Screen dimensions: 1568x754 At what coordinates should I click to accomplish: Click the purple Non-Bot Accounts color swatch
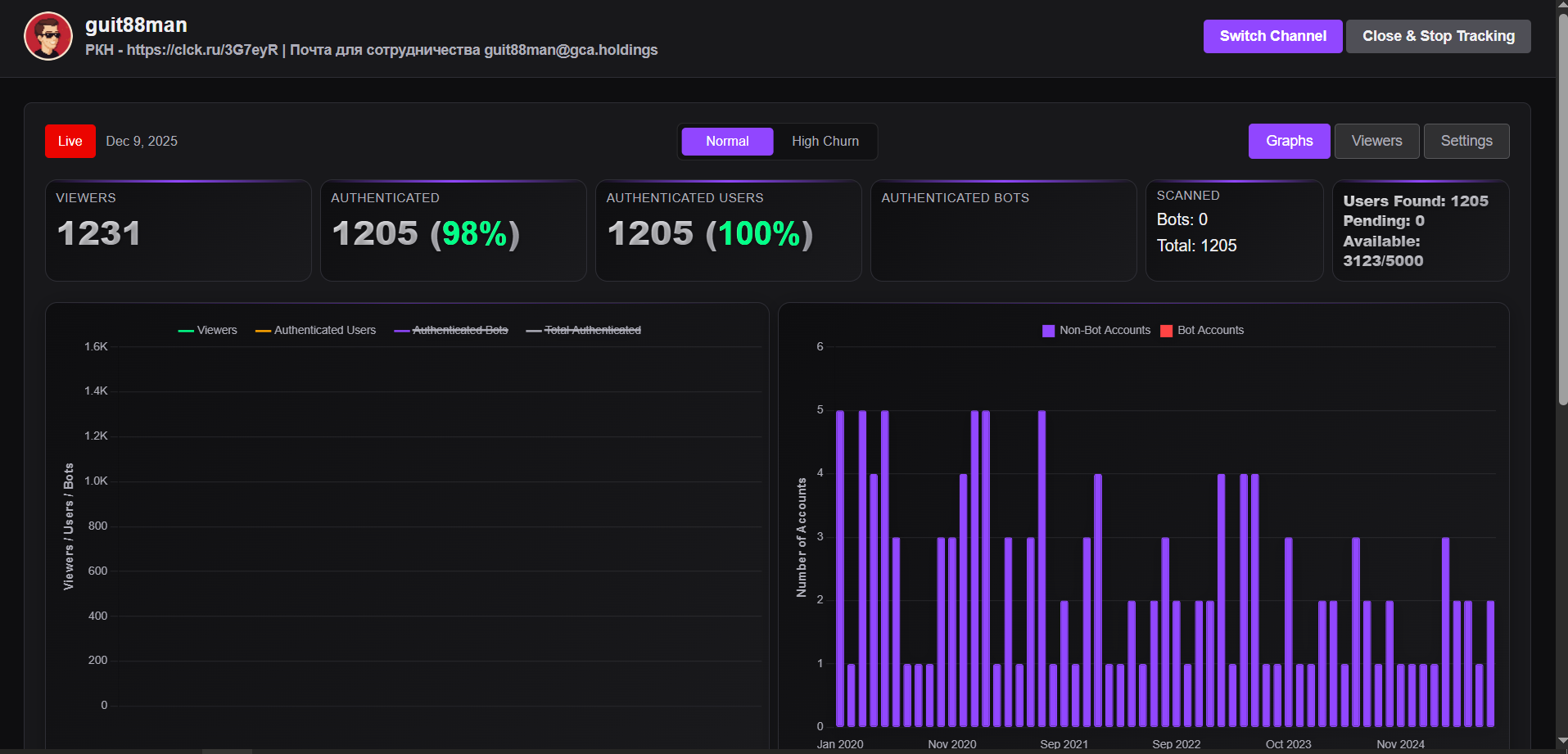point(1048,331)
